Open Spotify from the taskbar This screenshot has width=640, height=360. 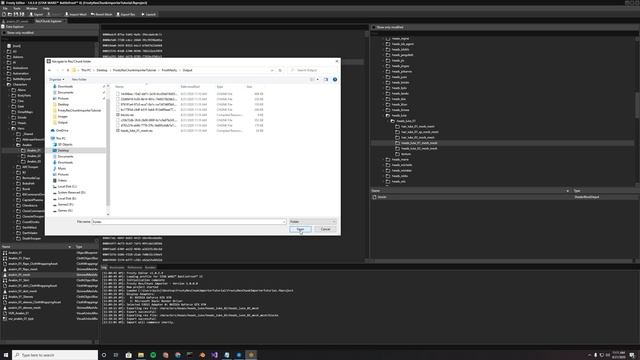[x=153, y=355]
